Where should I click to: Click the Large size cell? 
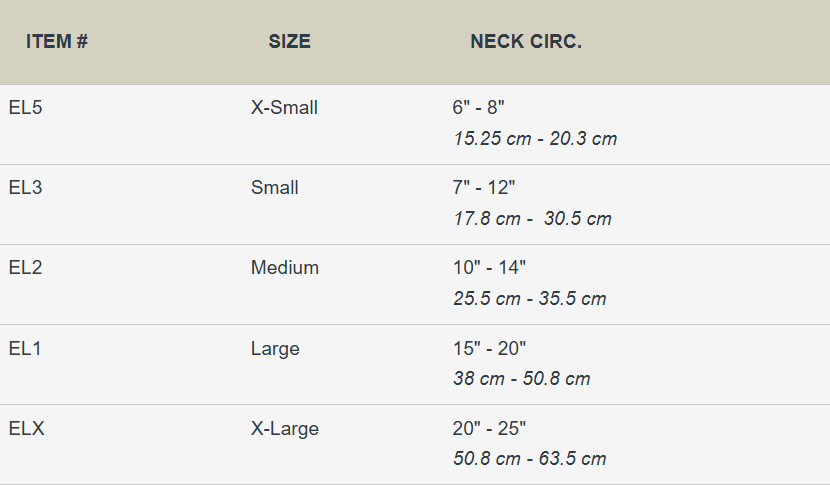(x=275, y=348)
